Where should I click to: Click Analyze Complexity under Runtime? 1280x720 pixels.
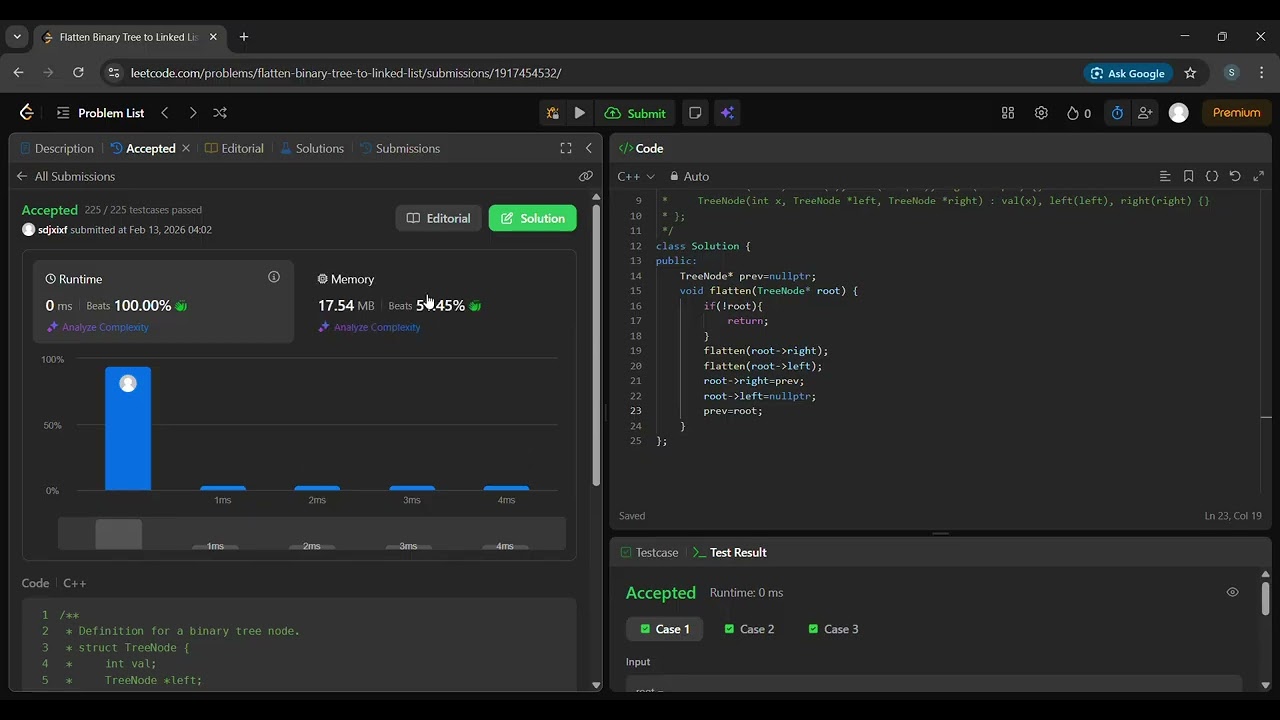[98, 327]
